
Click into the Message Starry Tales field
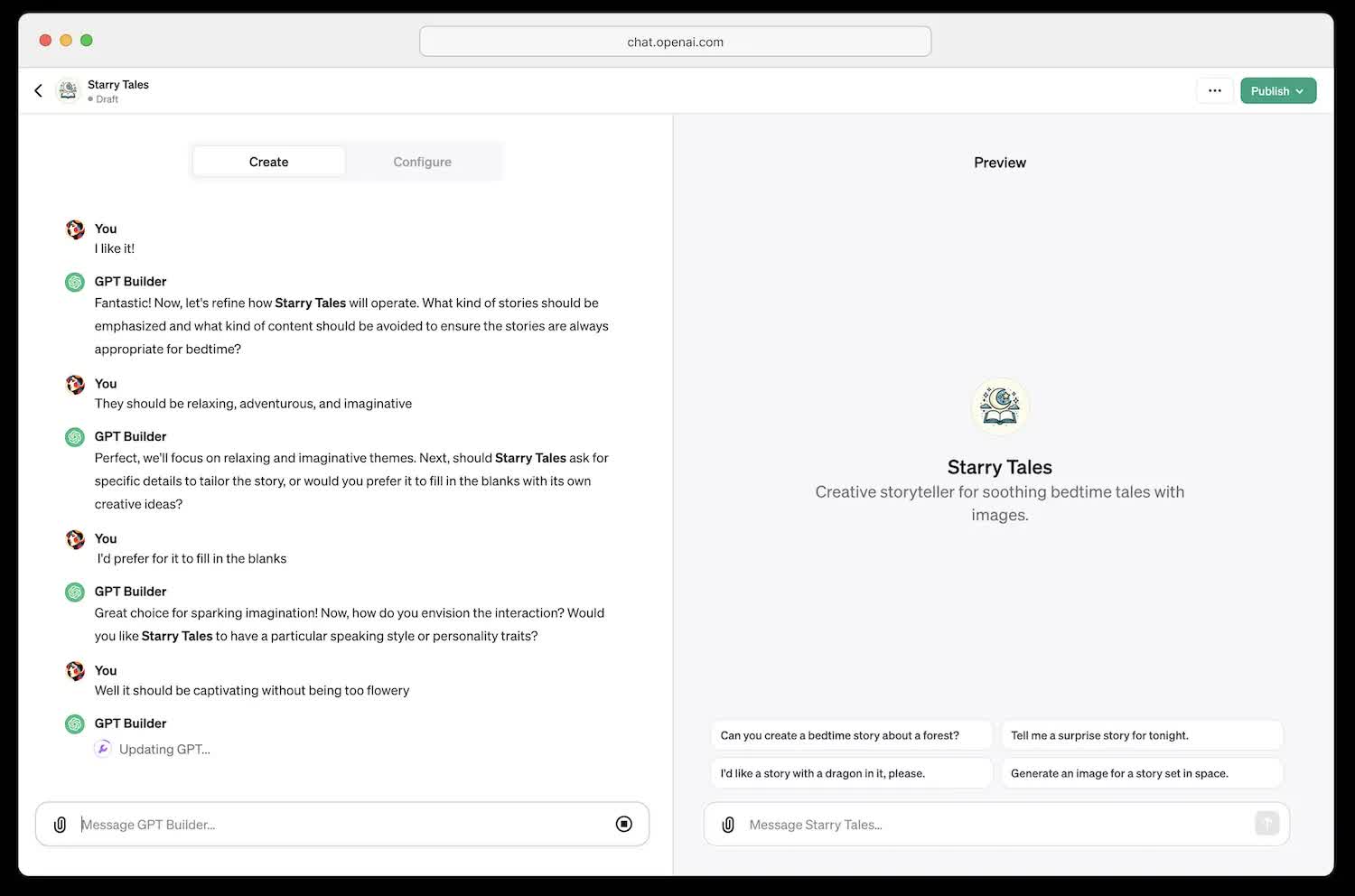tap(994, 825)
